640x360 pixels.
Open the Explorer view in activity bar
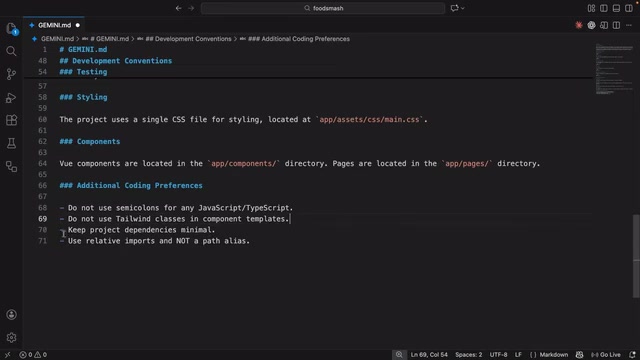pos(11,29)
